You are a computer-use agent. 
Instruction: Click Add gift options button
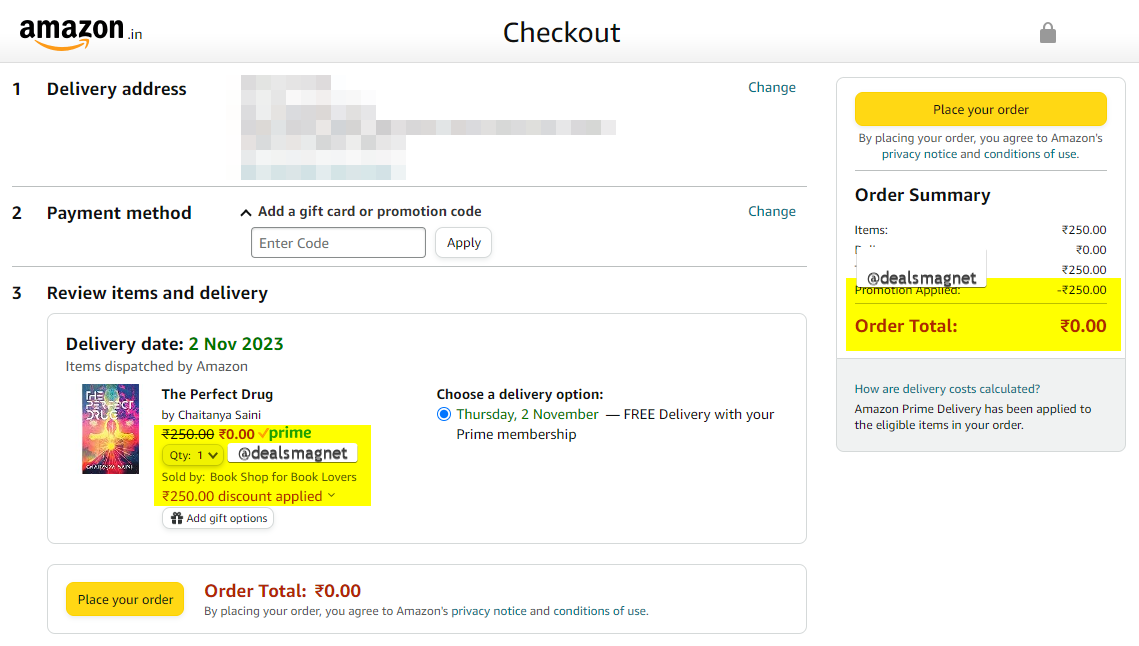pos(218,518)
